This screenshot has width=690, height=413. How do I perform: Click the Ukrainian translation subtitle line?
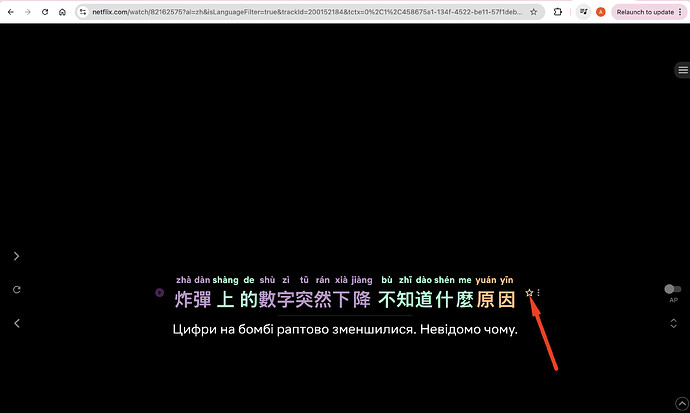tap(345, 330)
